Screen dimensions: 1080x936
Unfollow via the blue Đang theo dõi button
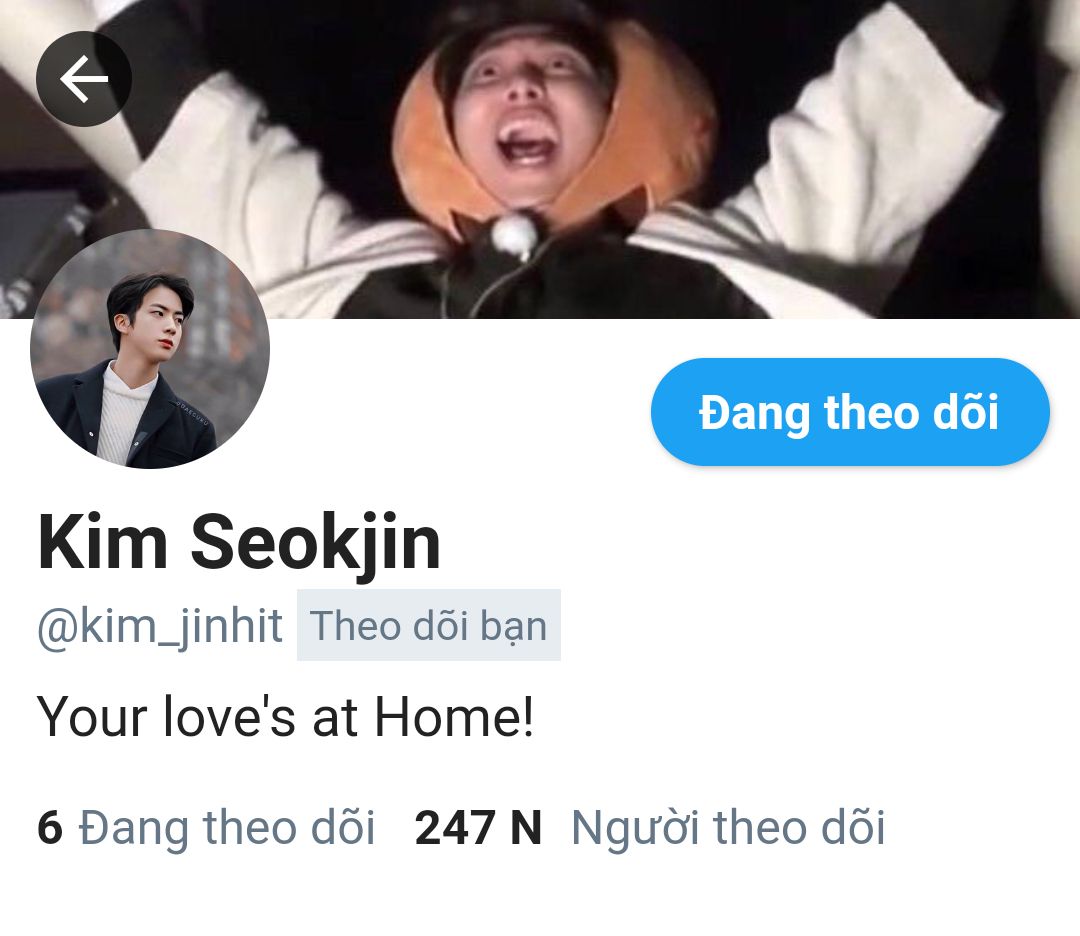pos(850,412)
